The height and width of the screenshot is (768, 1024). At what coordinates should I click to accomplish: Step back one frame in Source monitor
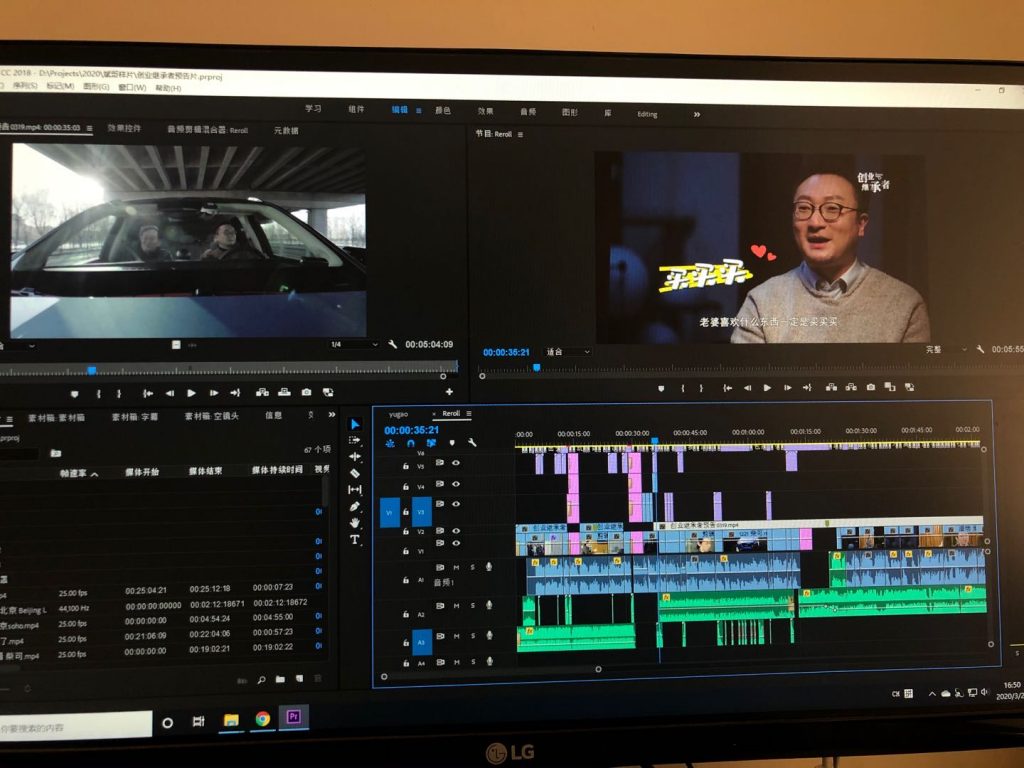[x=170, y=393]
